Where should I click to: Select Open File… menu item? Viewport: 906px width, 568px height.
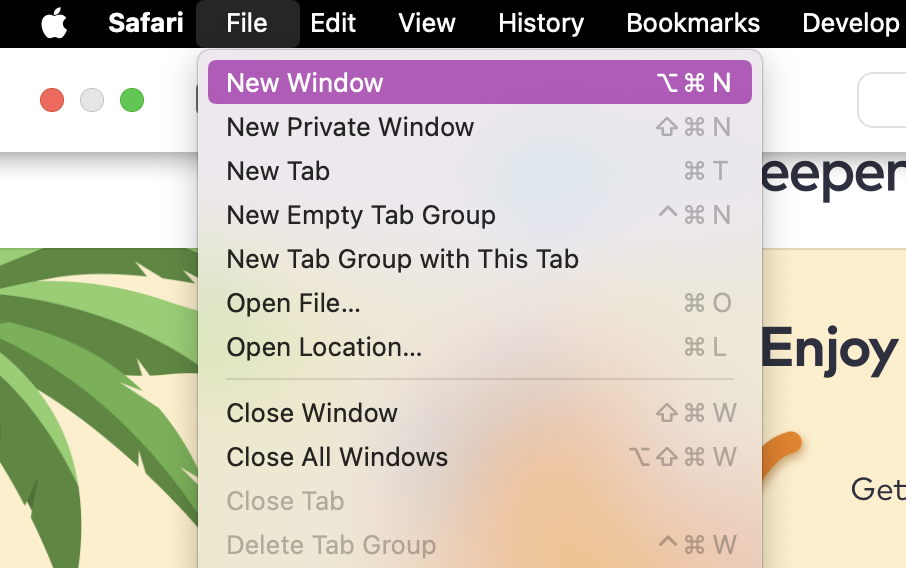tap(480, 302)
